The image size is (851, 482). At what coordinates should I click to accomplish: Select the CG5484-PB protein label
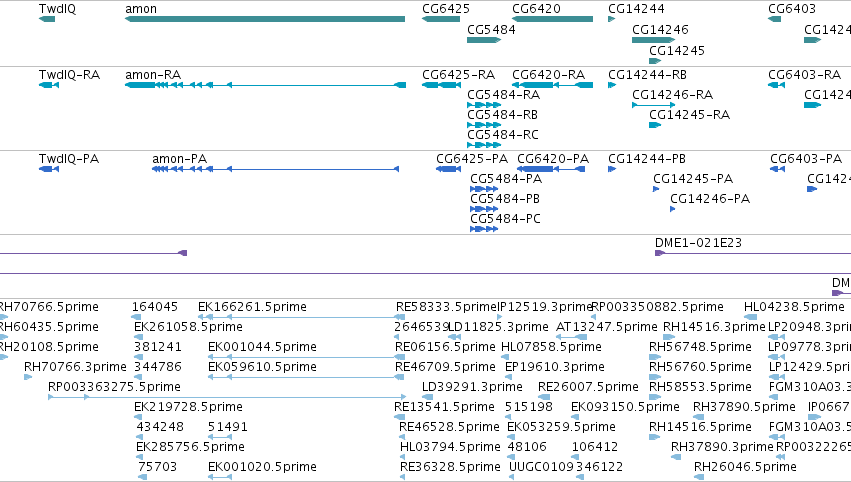coord(505,199)
